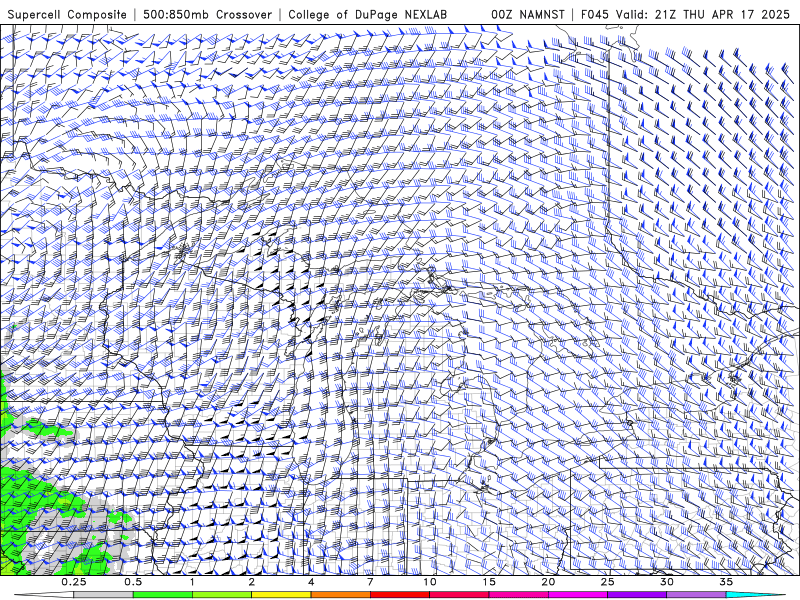Click the colorbar label 30
The image size is (800, 600).
pyautogui.click(x=666, y=582)
